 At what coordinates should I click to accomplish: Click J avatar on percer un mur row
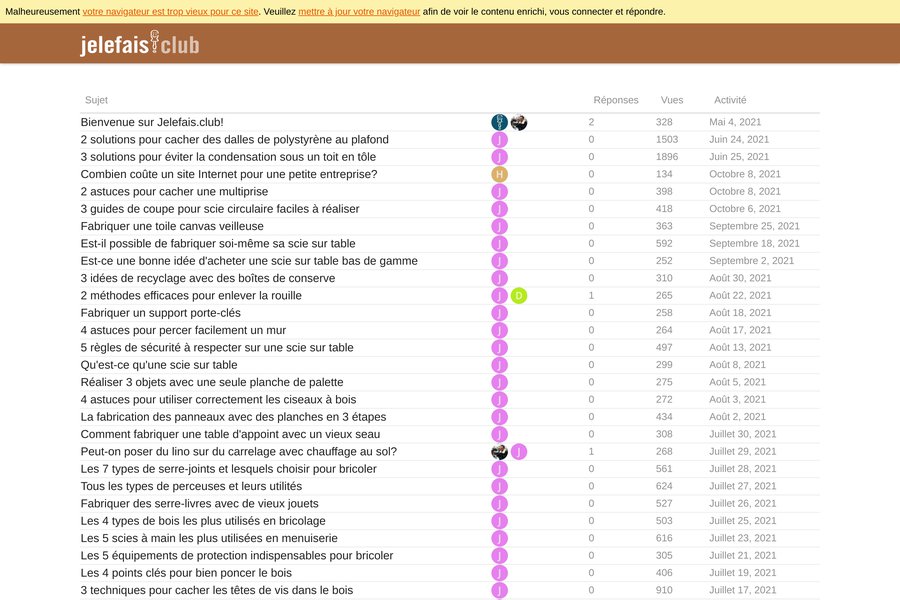[x=499, y=330]
